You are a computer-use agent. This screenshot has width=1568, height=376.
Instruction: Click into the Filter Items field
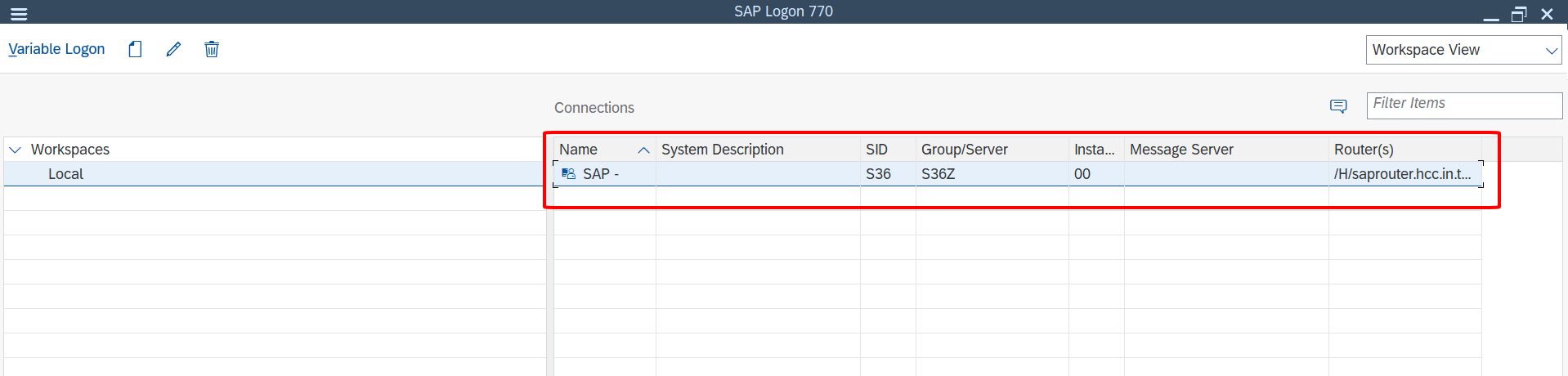coord(1463,105)
